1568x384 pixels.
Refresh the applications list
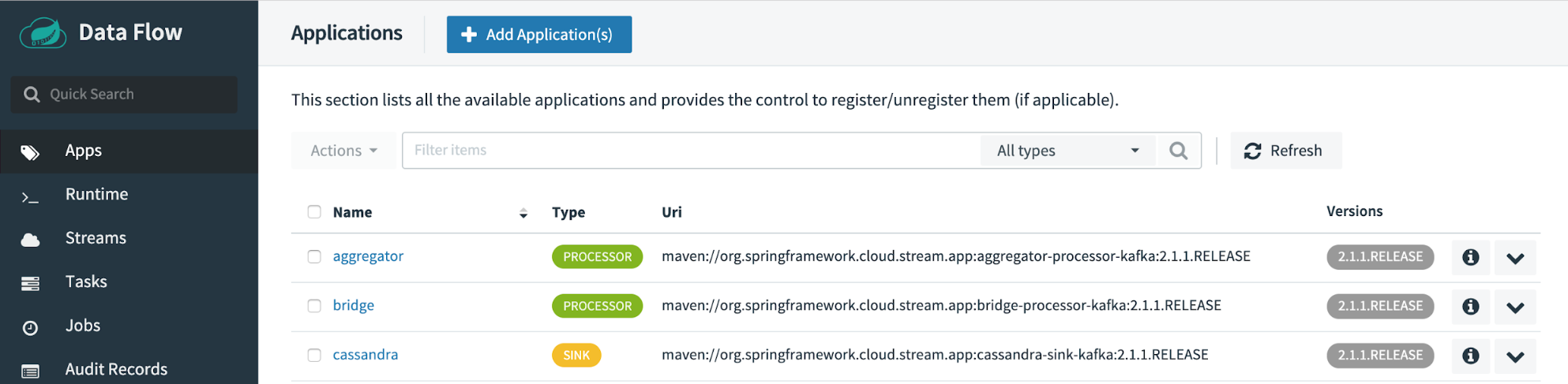click(x=1285, y=151)
